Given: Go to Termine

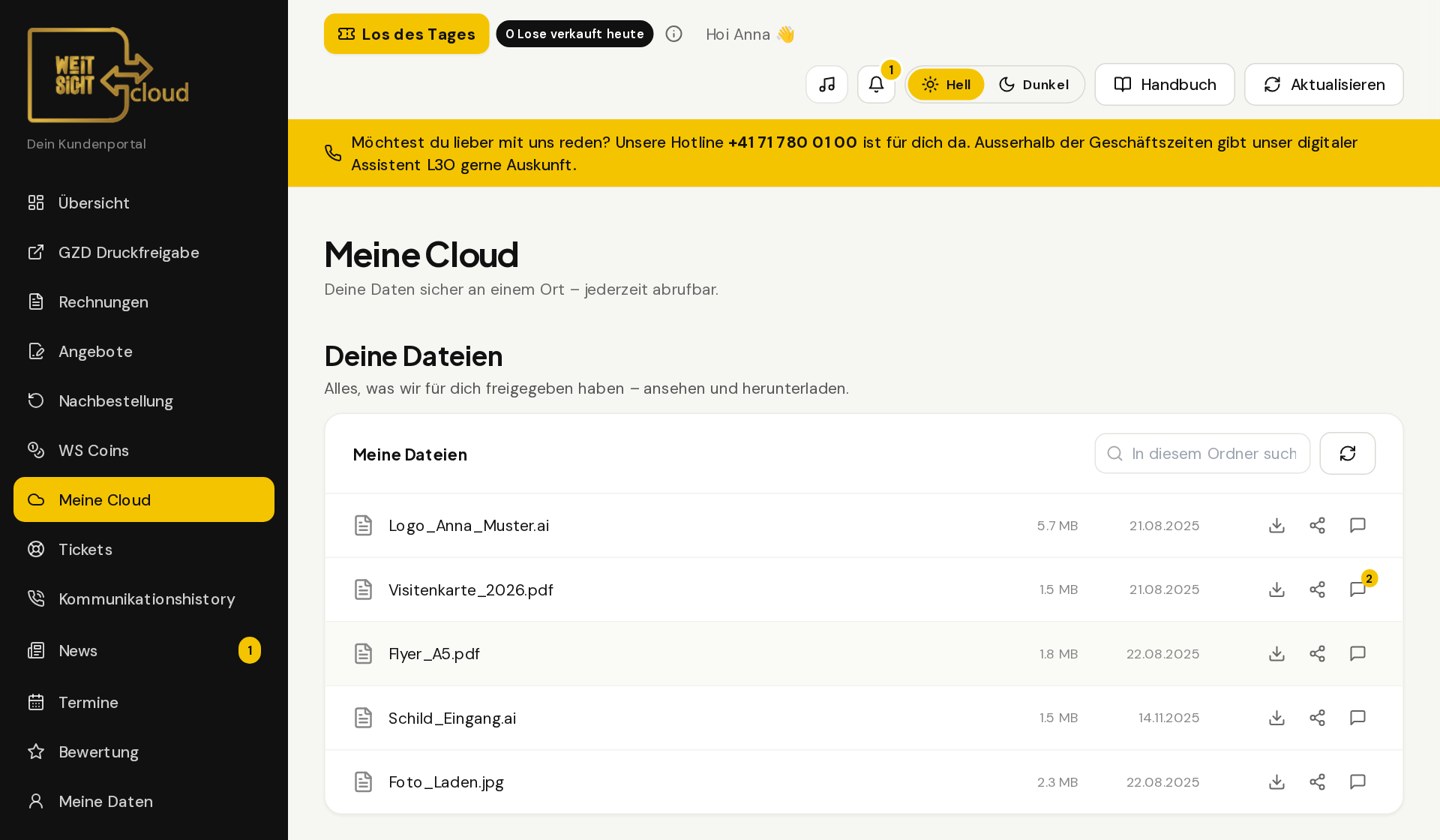Looking at the screenshot, I should (144, 702).
